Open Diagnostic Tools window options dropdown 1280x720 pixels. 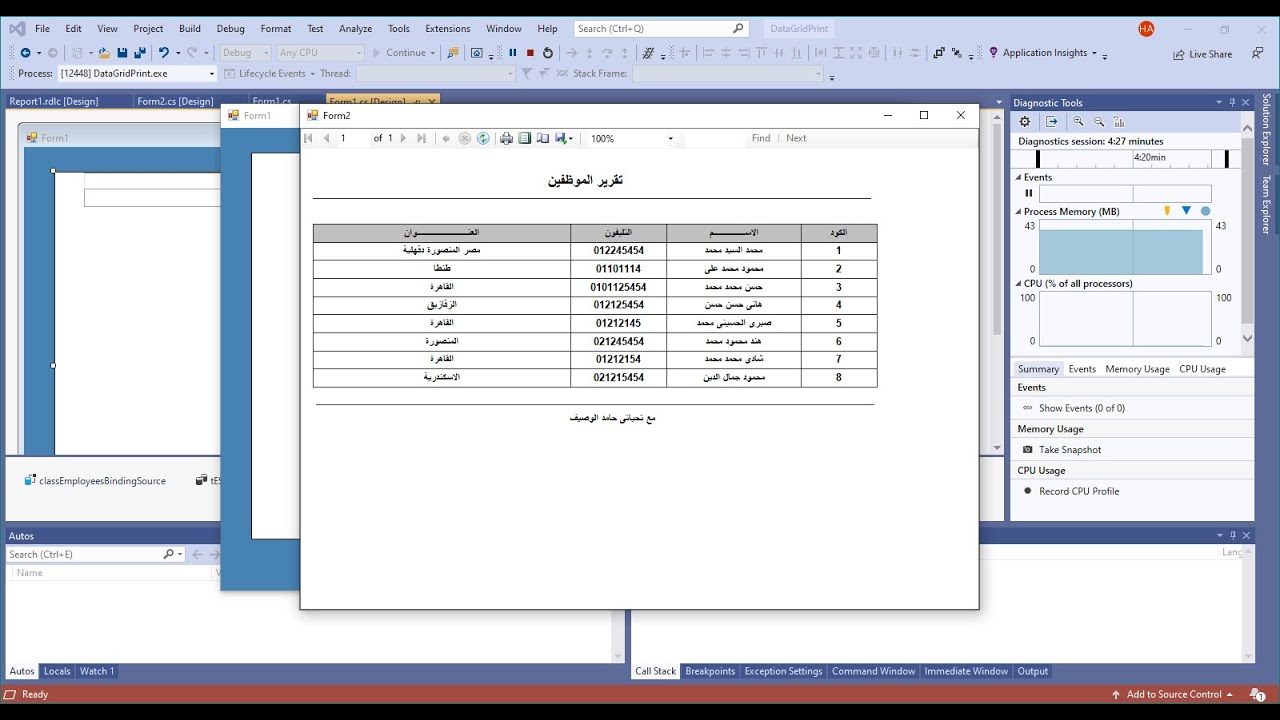pyautogui.click(x=1219, y=103)
